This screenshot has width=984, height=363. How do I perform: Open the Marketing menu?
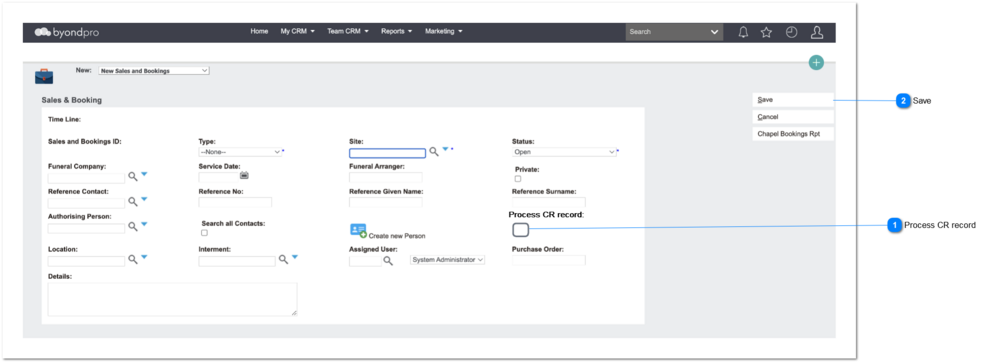[x=444, y=31]
